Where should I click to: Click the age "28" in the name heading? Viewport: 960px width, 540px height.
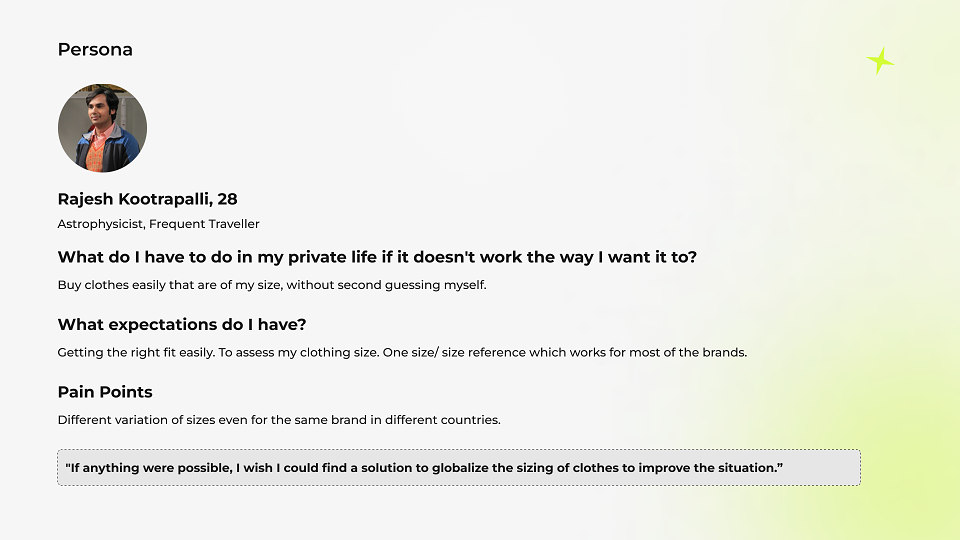pyautogui.click(x=227, y=199)
